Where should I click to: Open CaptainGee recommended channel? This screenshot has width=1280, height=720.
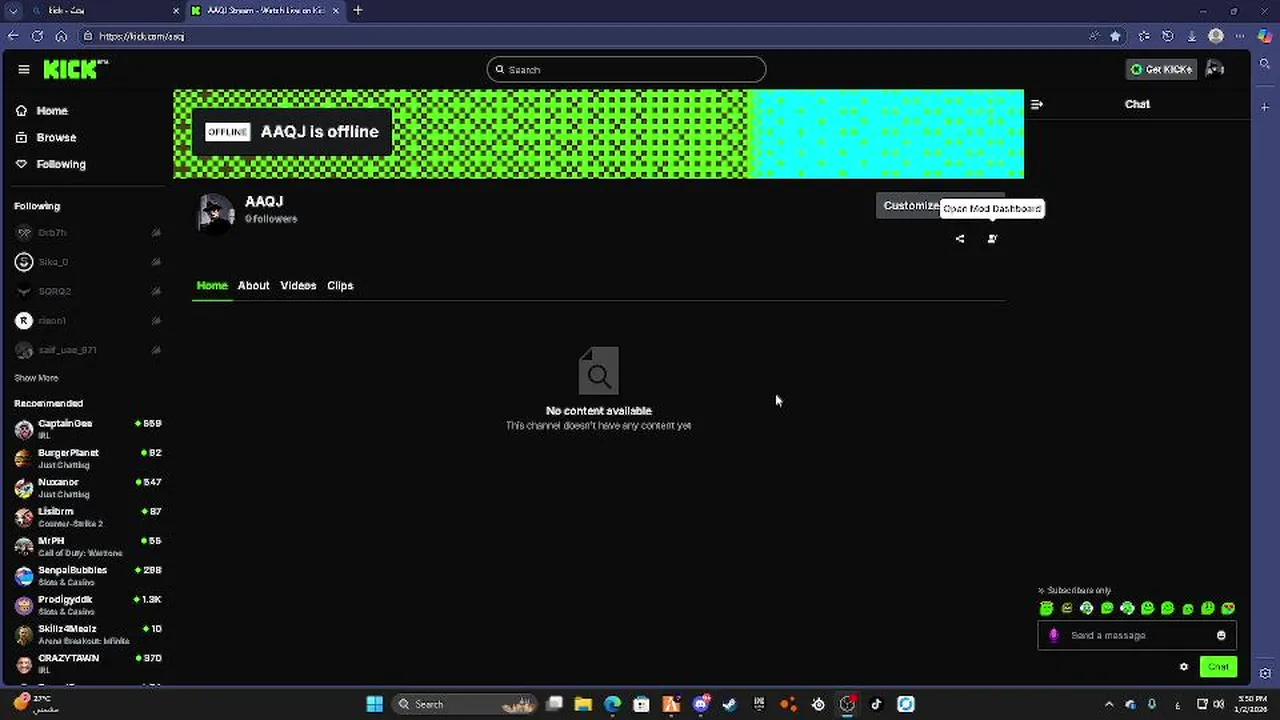tap(88, 429)
